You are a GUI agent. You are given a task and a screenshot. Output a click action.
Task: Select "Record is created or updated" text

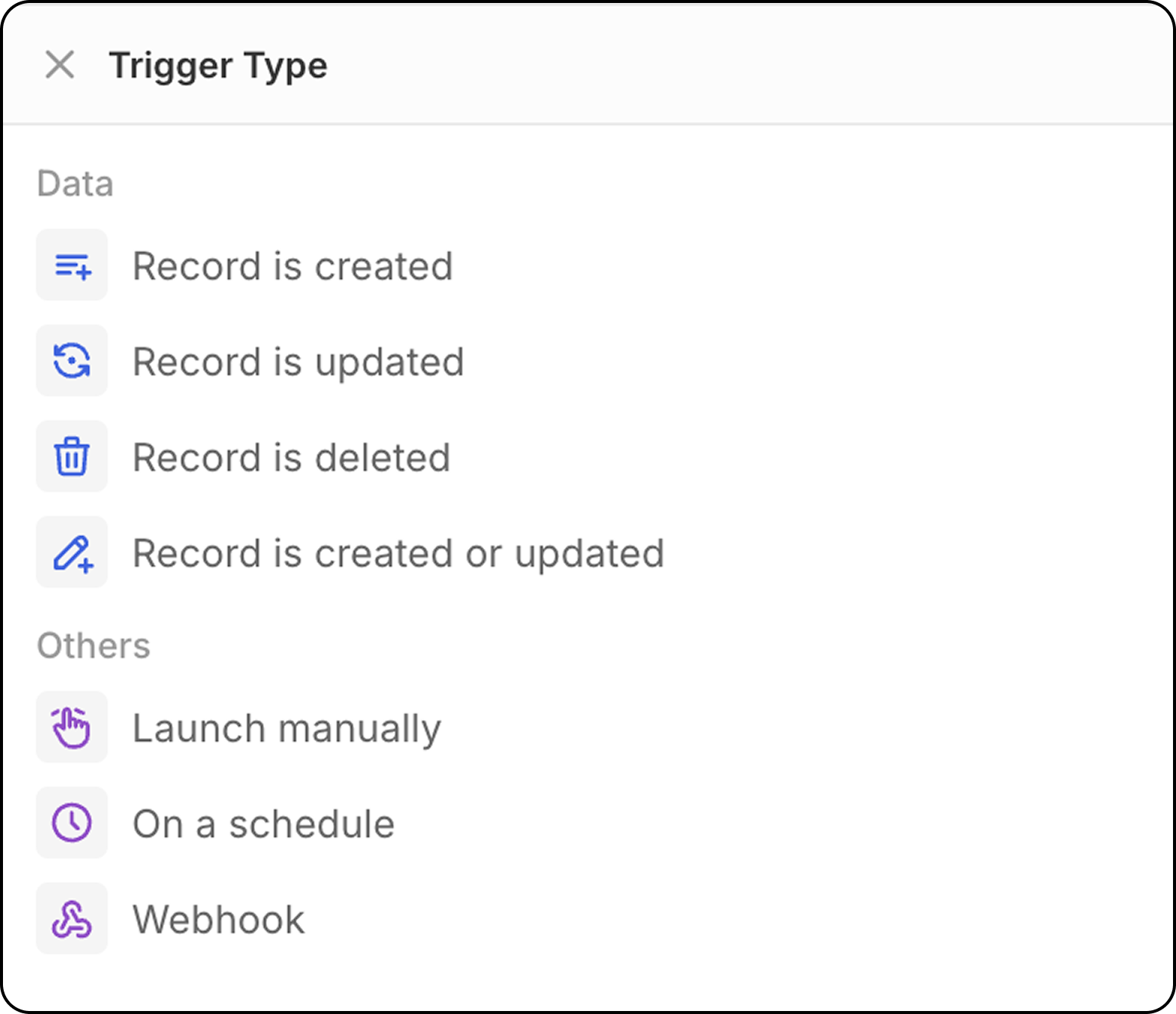click(399, 554)
